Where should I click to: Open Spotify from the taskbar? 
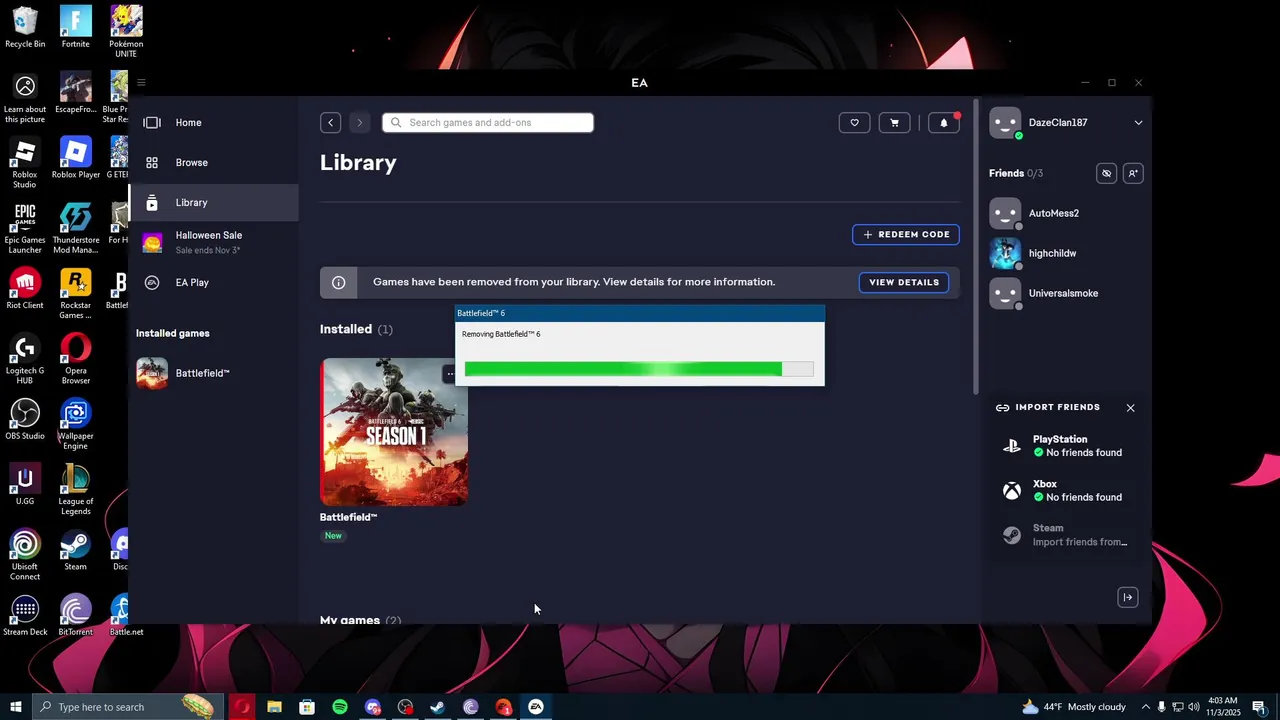[340, 707]
